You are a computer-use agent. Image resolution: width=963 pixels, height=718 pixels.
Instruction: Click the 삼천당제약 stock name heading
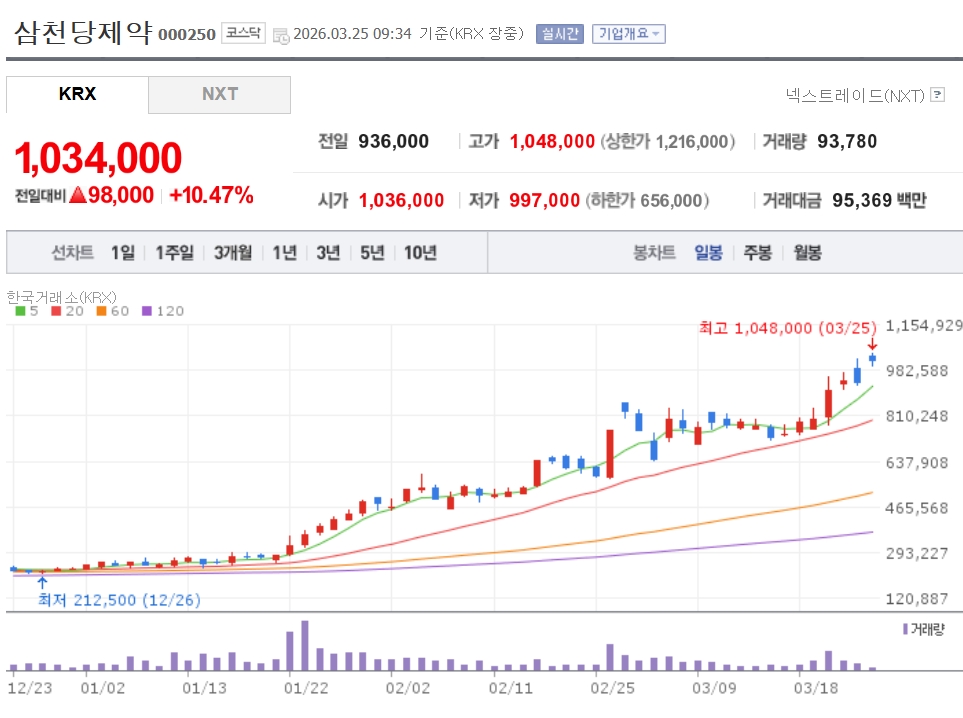click(82, 31)
